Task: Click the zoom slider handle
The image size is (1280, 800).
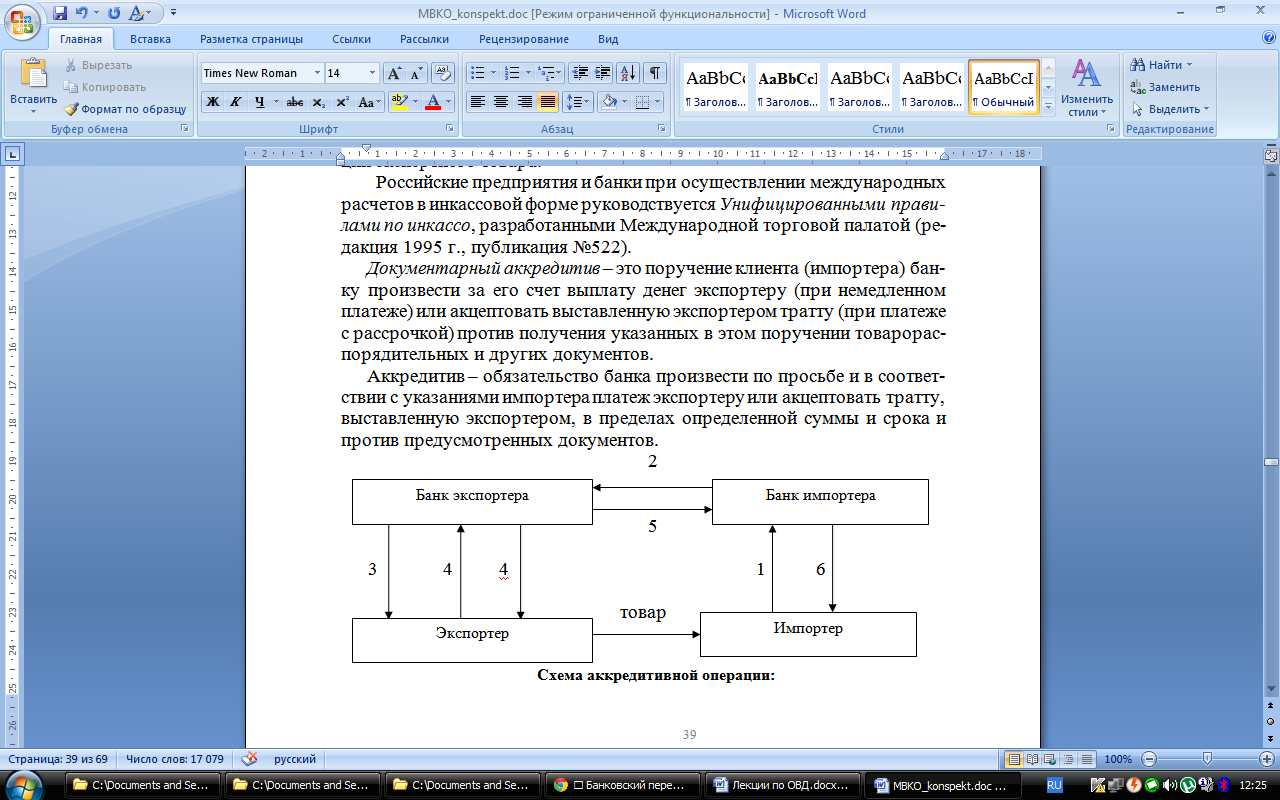Action: click(x=1207, y=759)
